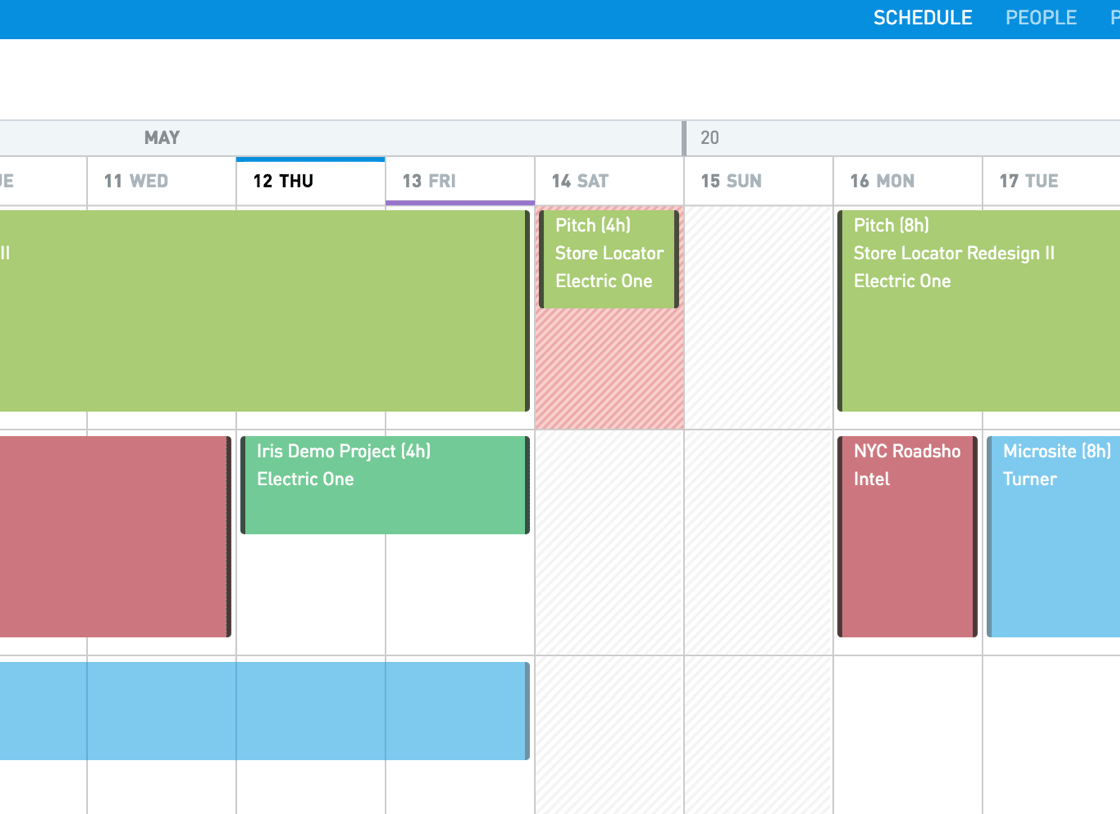1120x814 pixels.
Task: Select the 17 TUE day header
Action: click(1051, 181)
